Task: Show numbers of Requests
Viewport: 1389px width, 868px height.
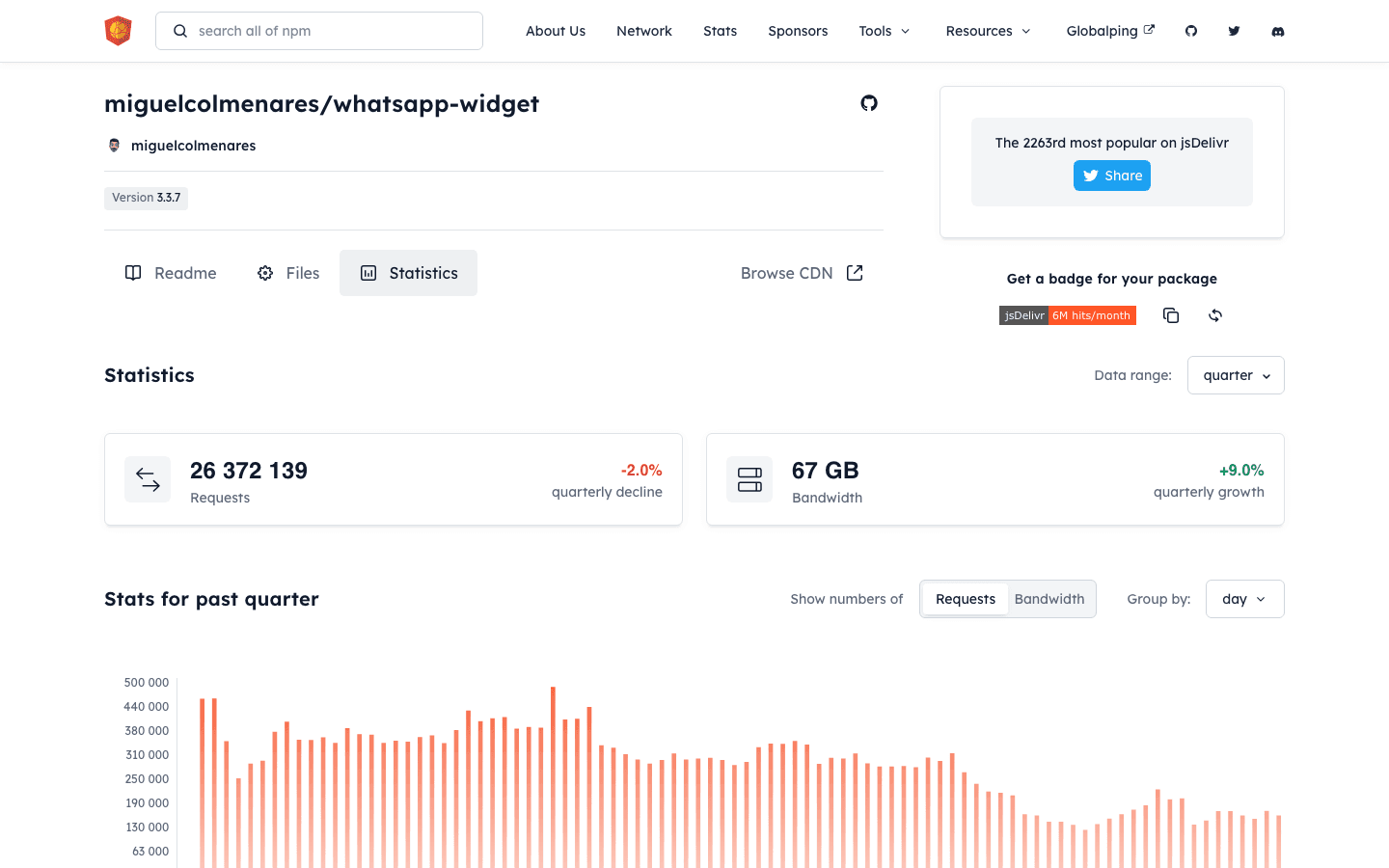Action: (966, 599)
